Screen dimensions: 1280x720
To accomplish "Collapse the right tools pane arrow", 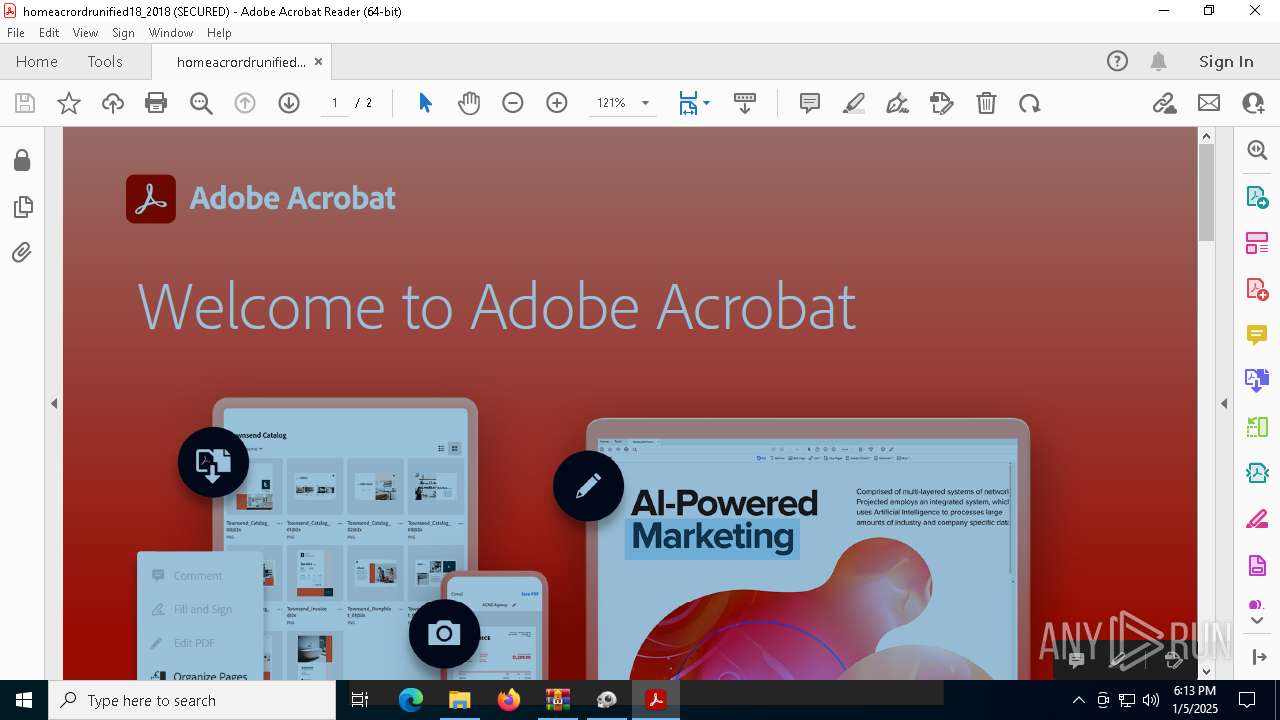I will (x=1224, y=404).
